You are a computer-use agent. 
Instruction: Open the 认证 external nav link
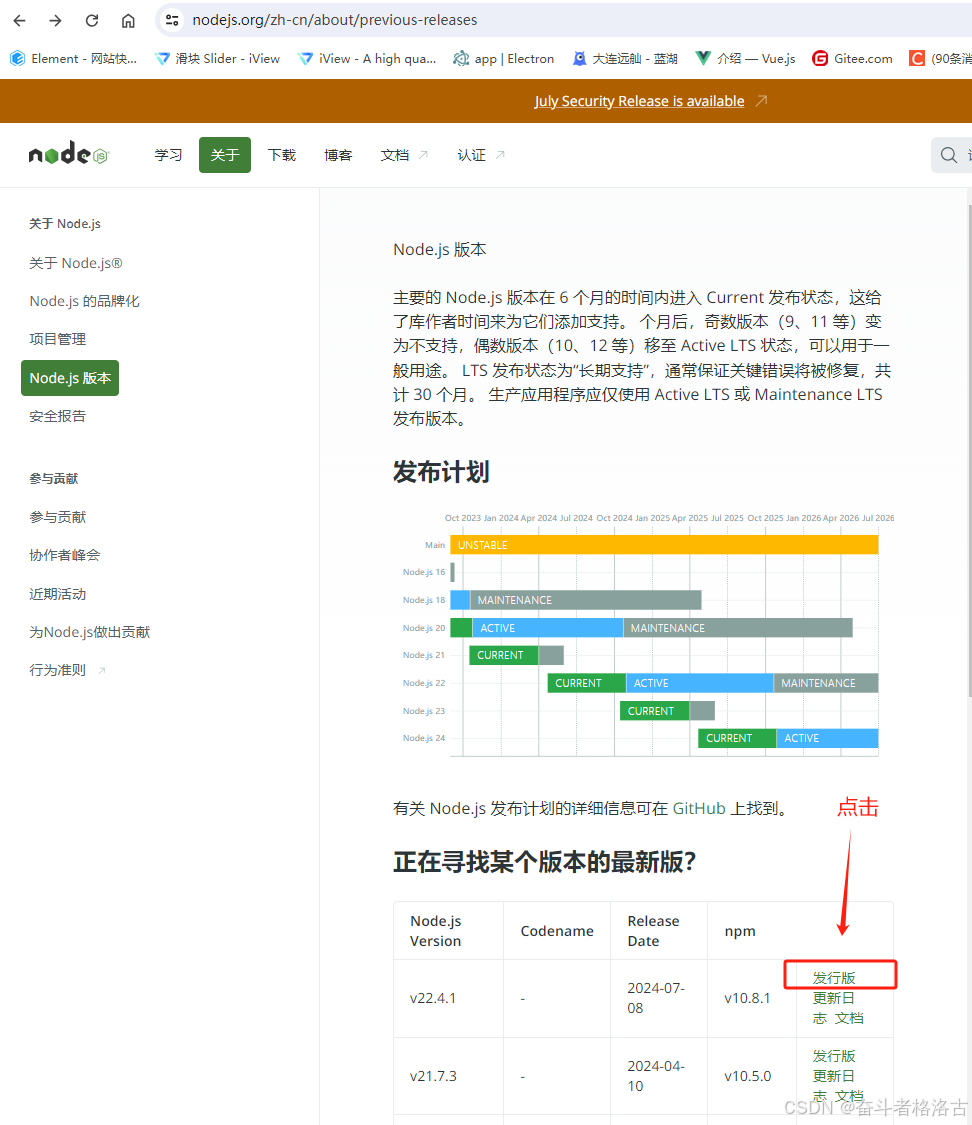481,155
